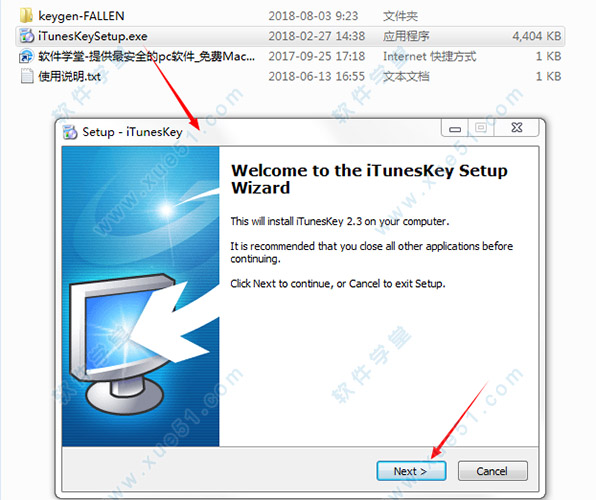Click the Welcome to iTunesKey Setup Wizard heading
The width and height of the screenshot is (596, 500).
point(369,179)
